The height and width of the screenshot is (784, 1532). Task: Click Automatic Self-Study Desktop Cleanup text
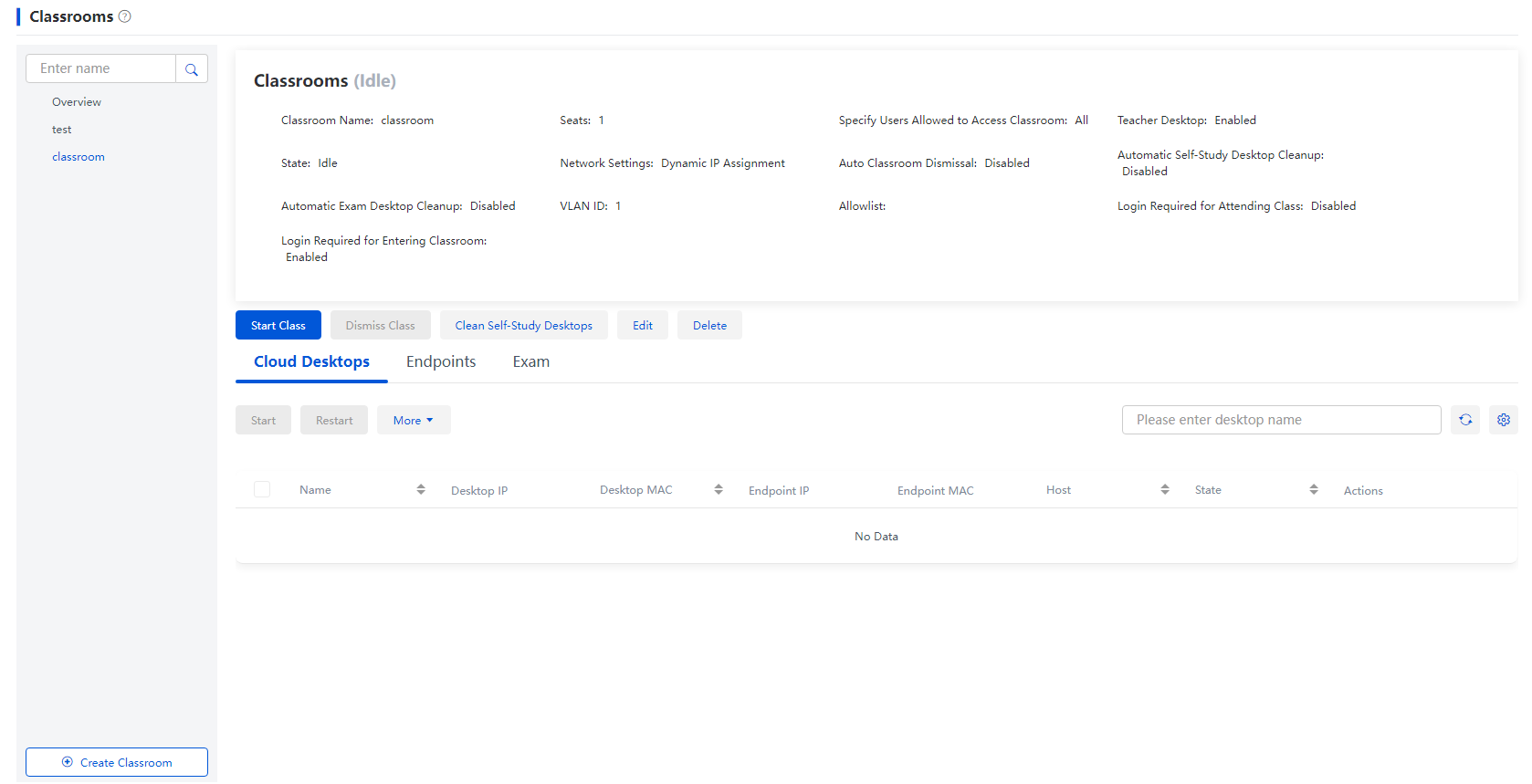pos(1221,163)
